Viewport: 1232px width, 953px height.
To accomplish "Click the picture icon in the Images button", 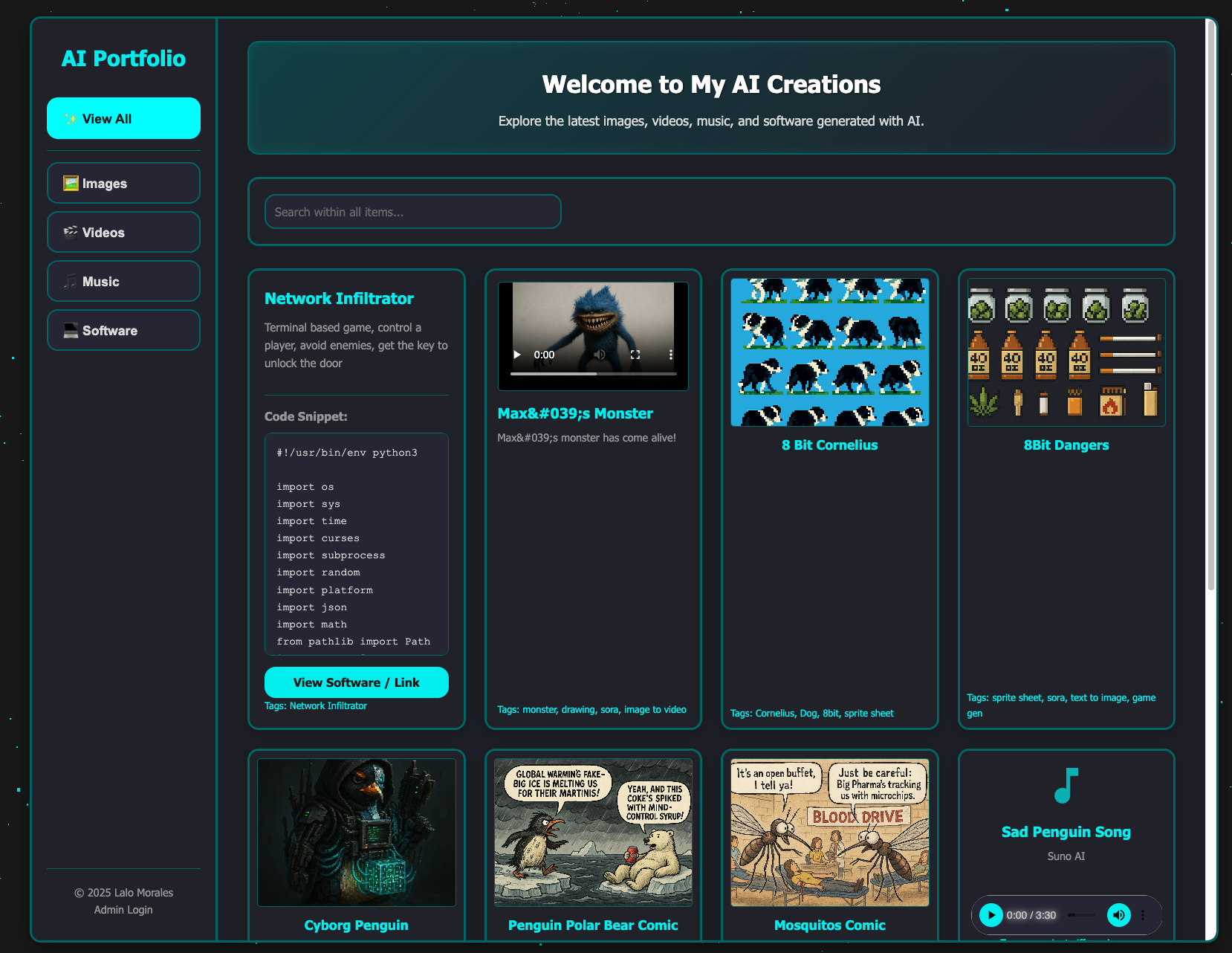I will click(71, 183).
